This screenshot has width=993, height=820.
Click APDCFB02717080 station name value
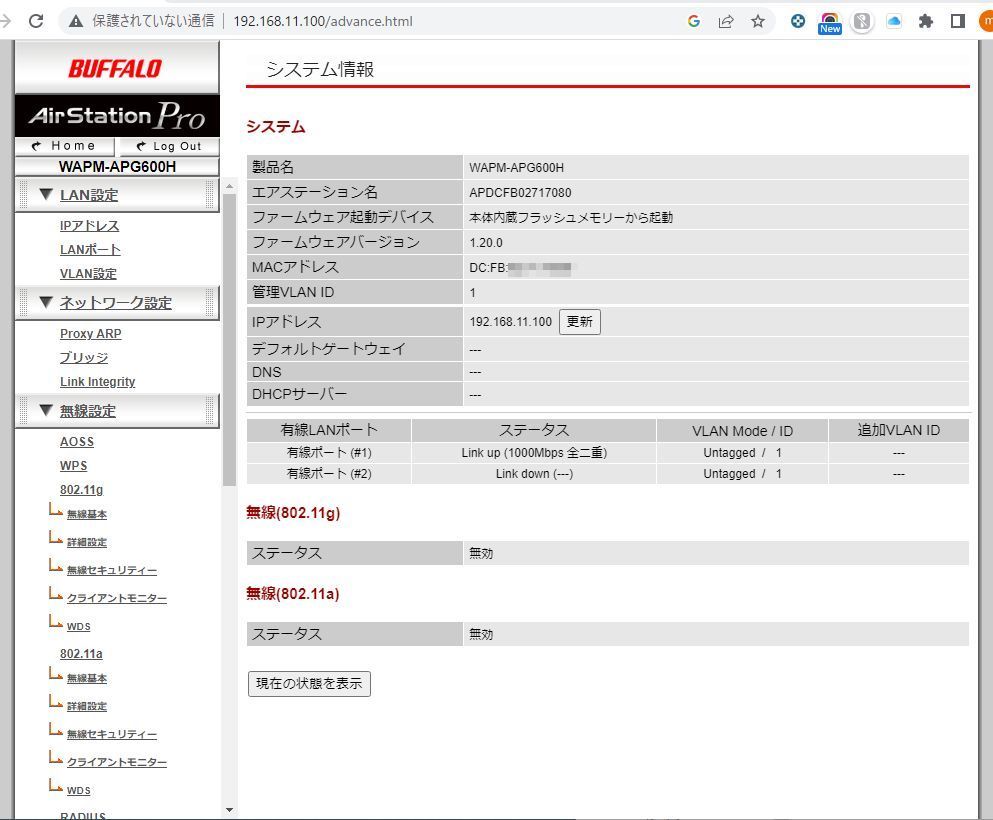coord(520,192)
